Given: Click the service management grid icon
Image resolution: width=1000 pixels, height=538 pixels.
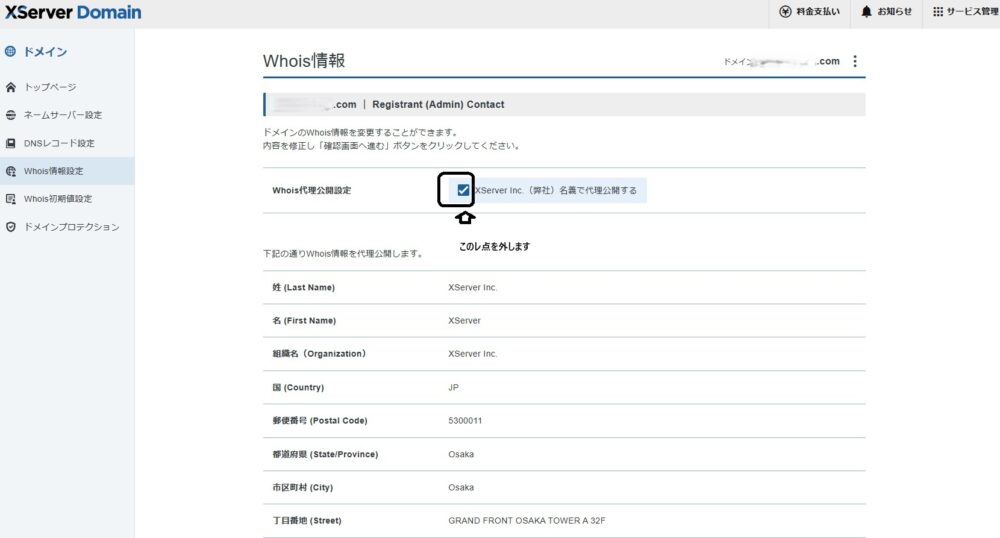Looking at the screenshot, I should click(937, 12).
